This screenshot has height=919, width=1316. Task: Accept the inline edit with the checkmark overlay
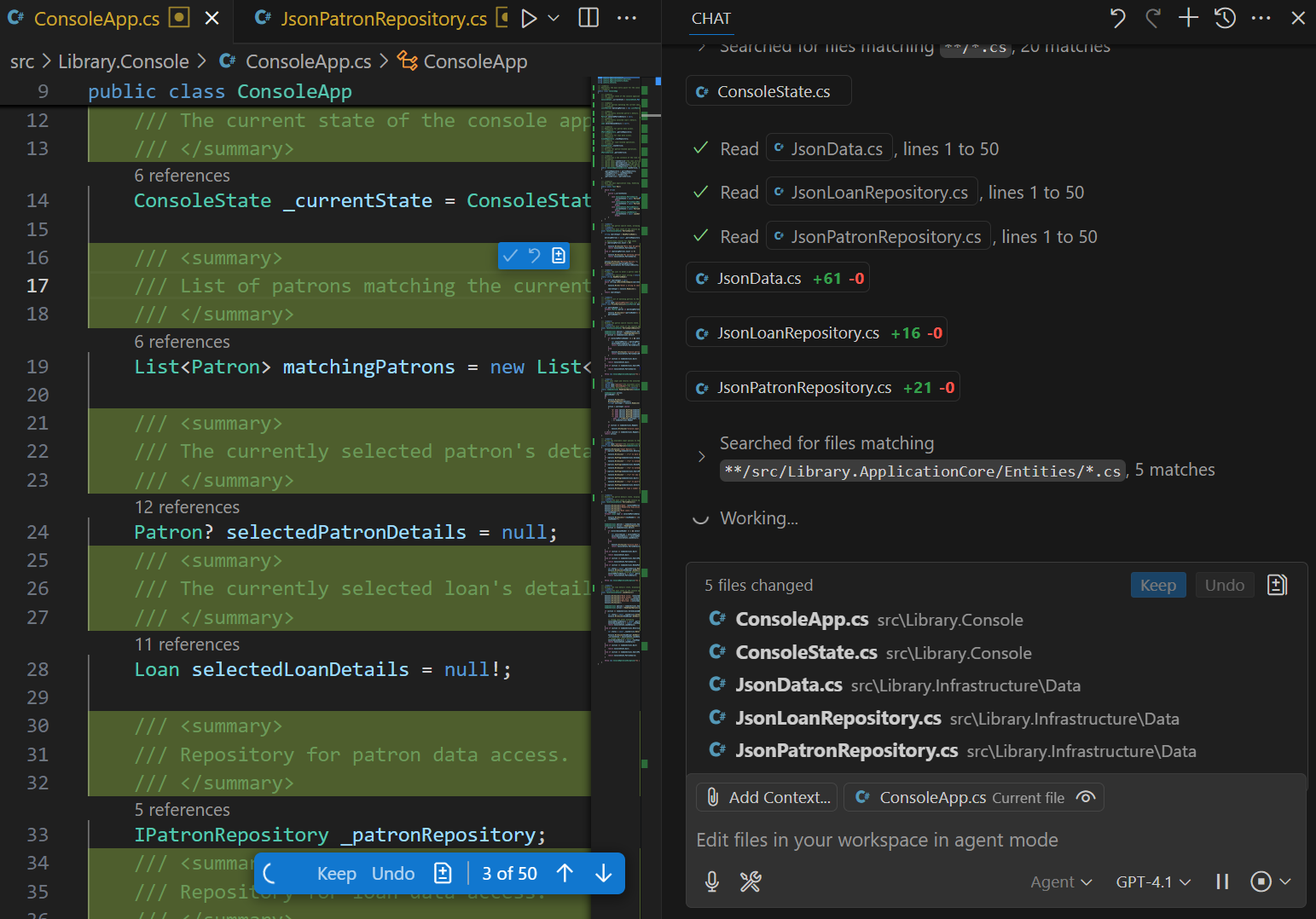click(510, 255)
